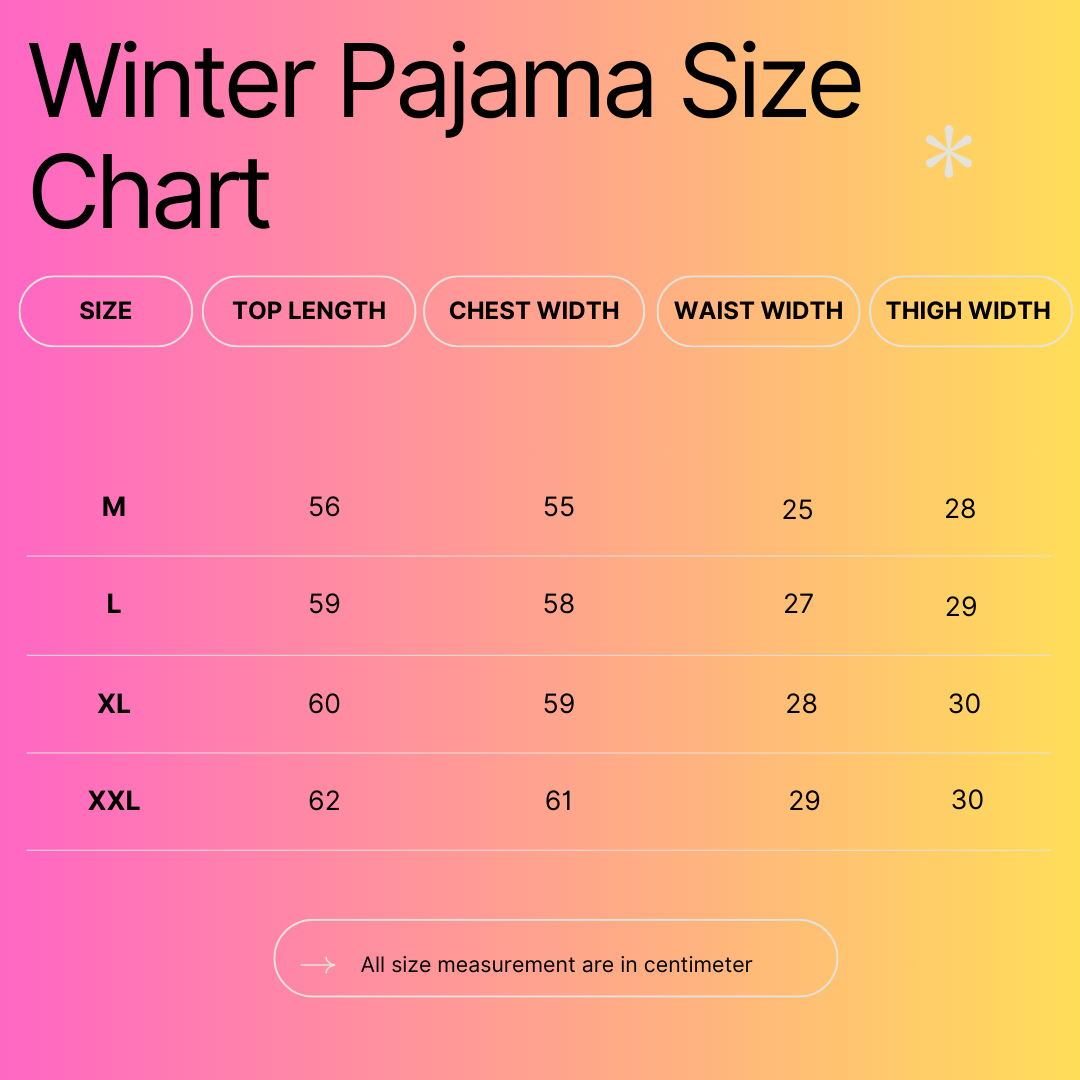Click the CHEST WIDTH header
Image resolution: width=1080 pixels, height=1080 pixels.
534,311
